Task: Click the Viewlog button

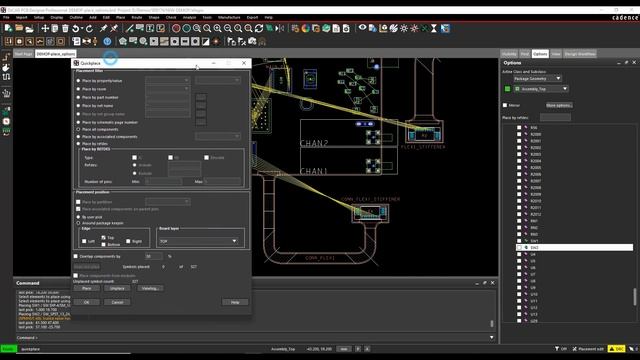Action: coord(151,288)
